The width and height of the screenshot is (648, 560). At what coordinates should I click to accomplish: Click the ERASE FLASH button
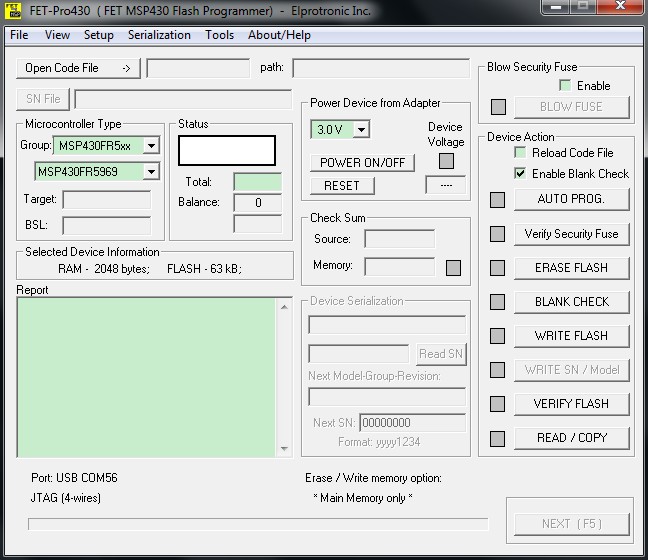(x=572, y=268)
